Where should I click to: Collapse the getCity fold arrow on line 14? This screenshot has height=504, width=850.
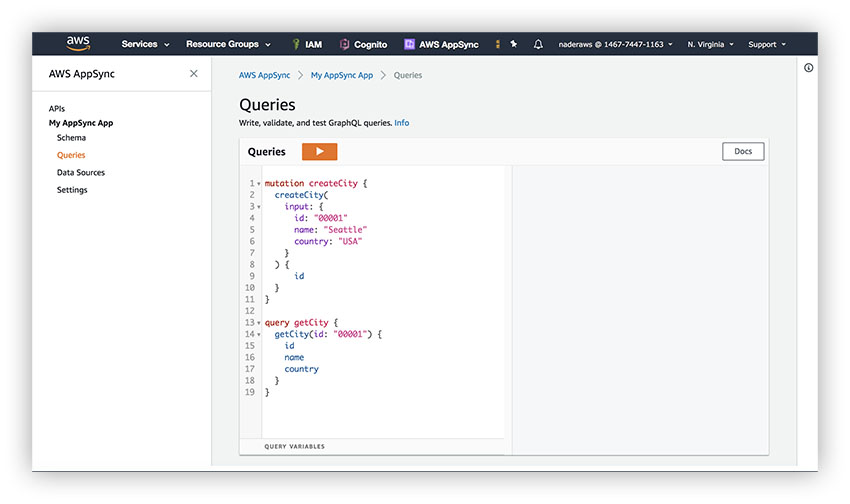tap(259, 334)
